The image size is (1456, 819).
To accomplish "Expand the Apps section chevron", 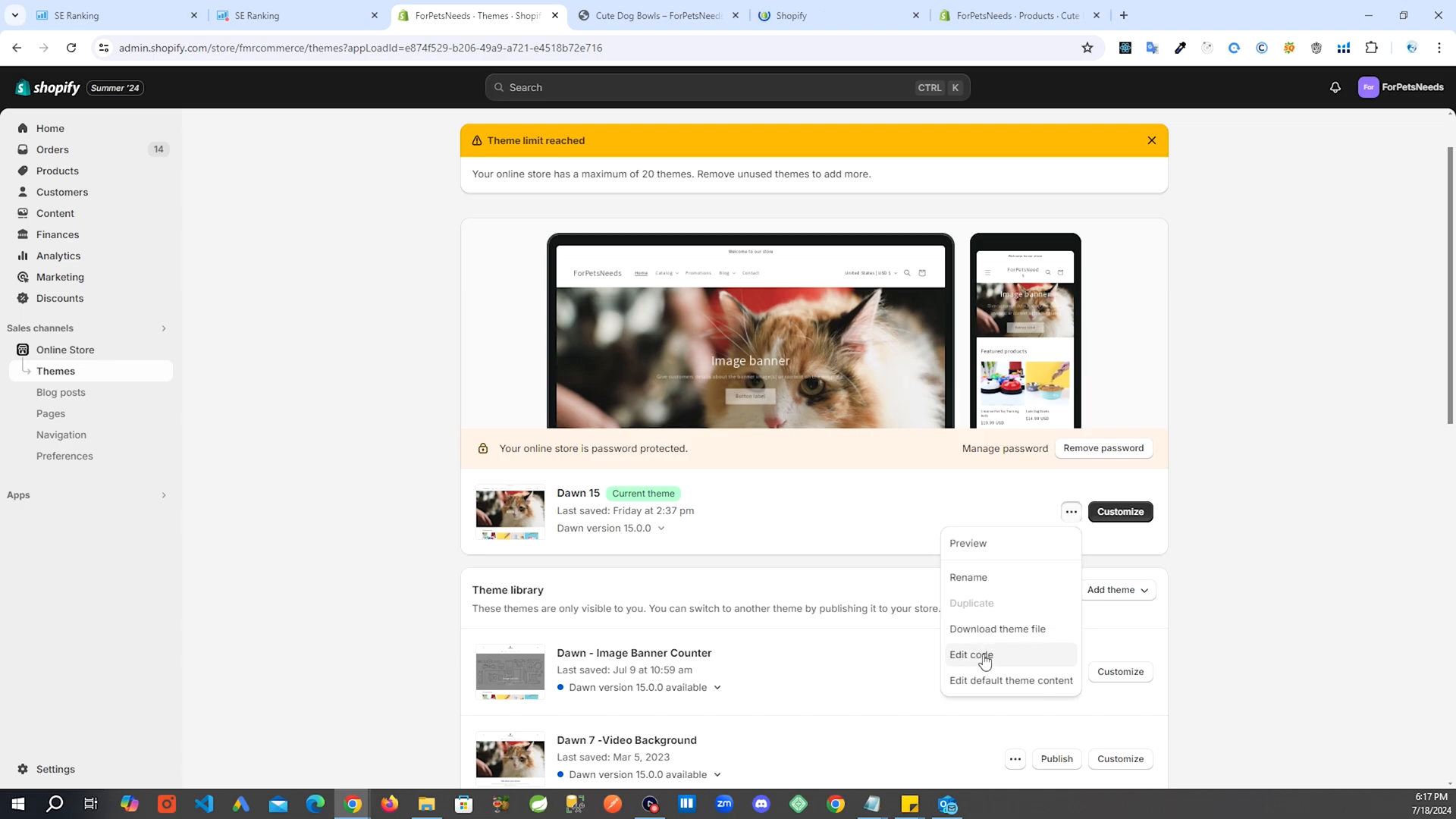I will (x=163, y=495).
